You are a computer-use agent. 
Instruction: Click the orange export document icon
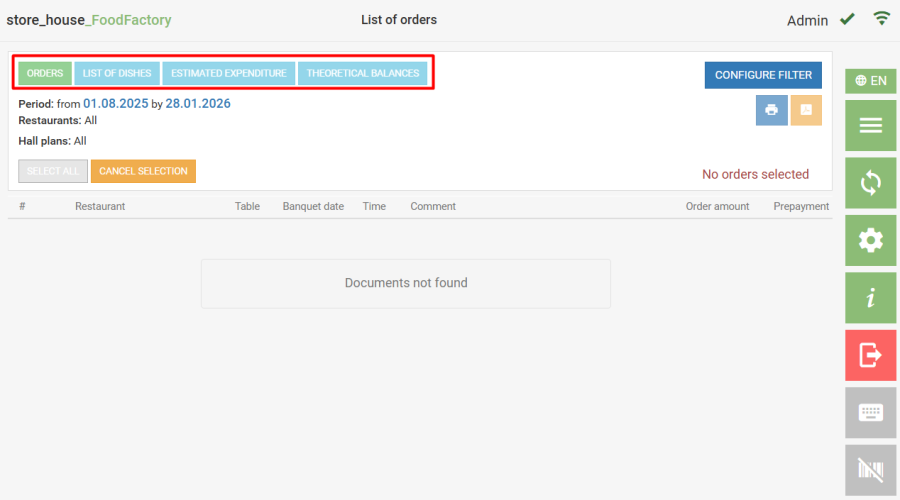point(806,110)
